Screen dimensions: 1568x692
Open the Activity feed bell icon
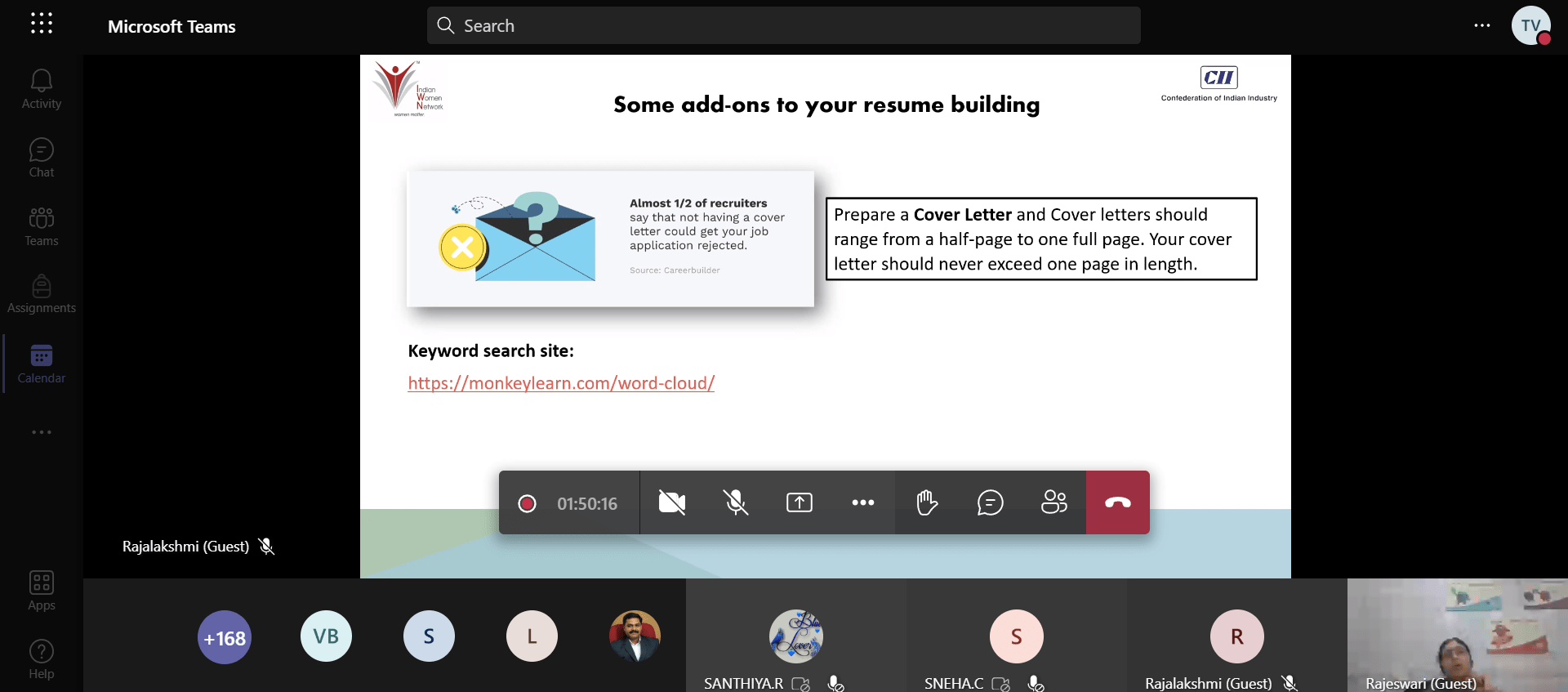tap(42, 89)
